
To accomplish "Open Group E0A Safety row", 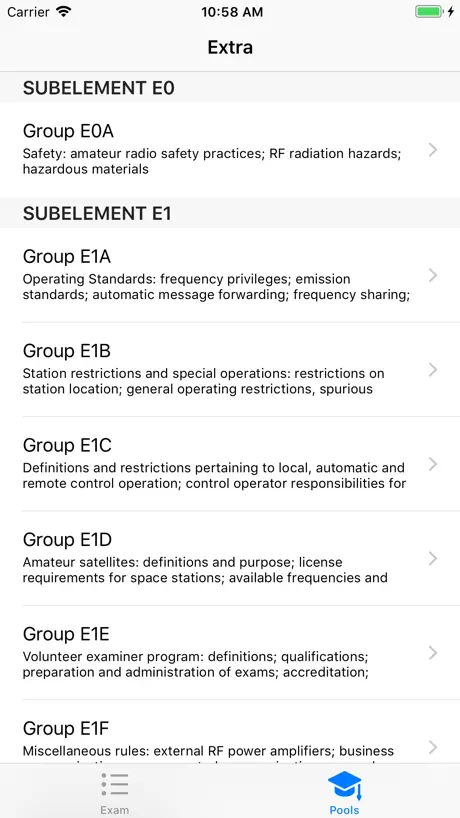I will coord(230,150).
